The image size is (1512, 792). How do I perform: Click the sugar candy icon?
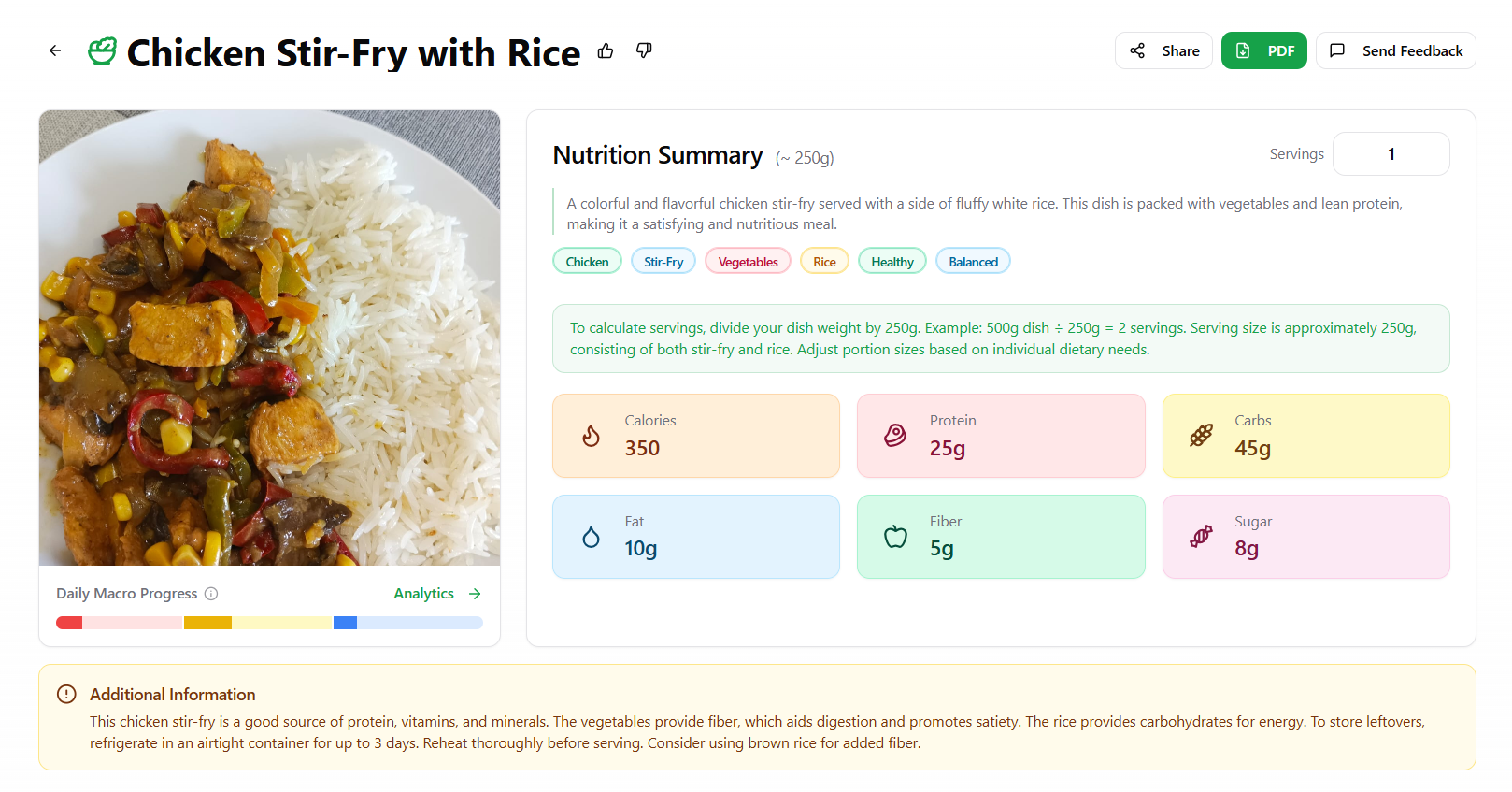(1199, 536)
